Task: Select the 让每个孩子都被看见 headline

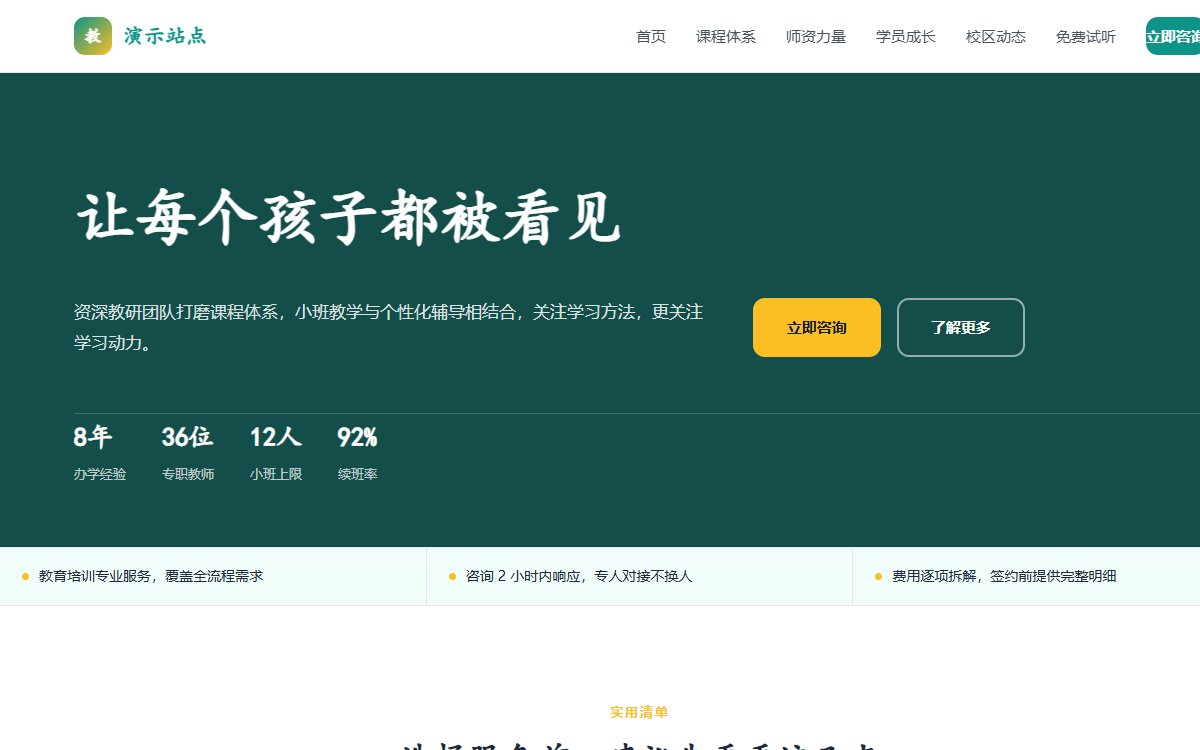Action: (349, 217)
